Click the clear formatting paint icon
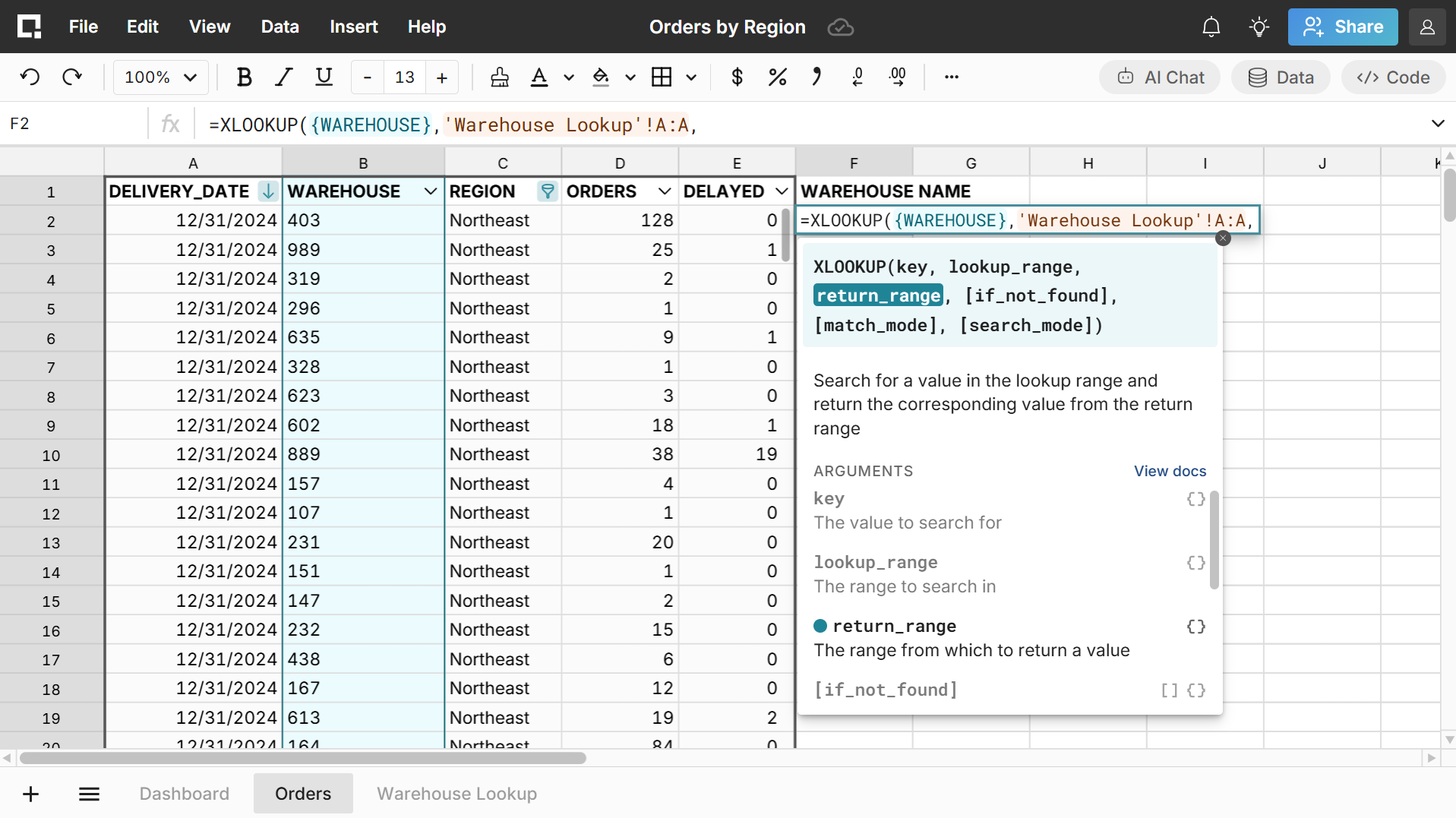1456x818 pixels. pyautogui.click(x=499, y=77)
